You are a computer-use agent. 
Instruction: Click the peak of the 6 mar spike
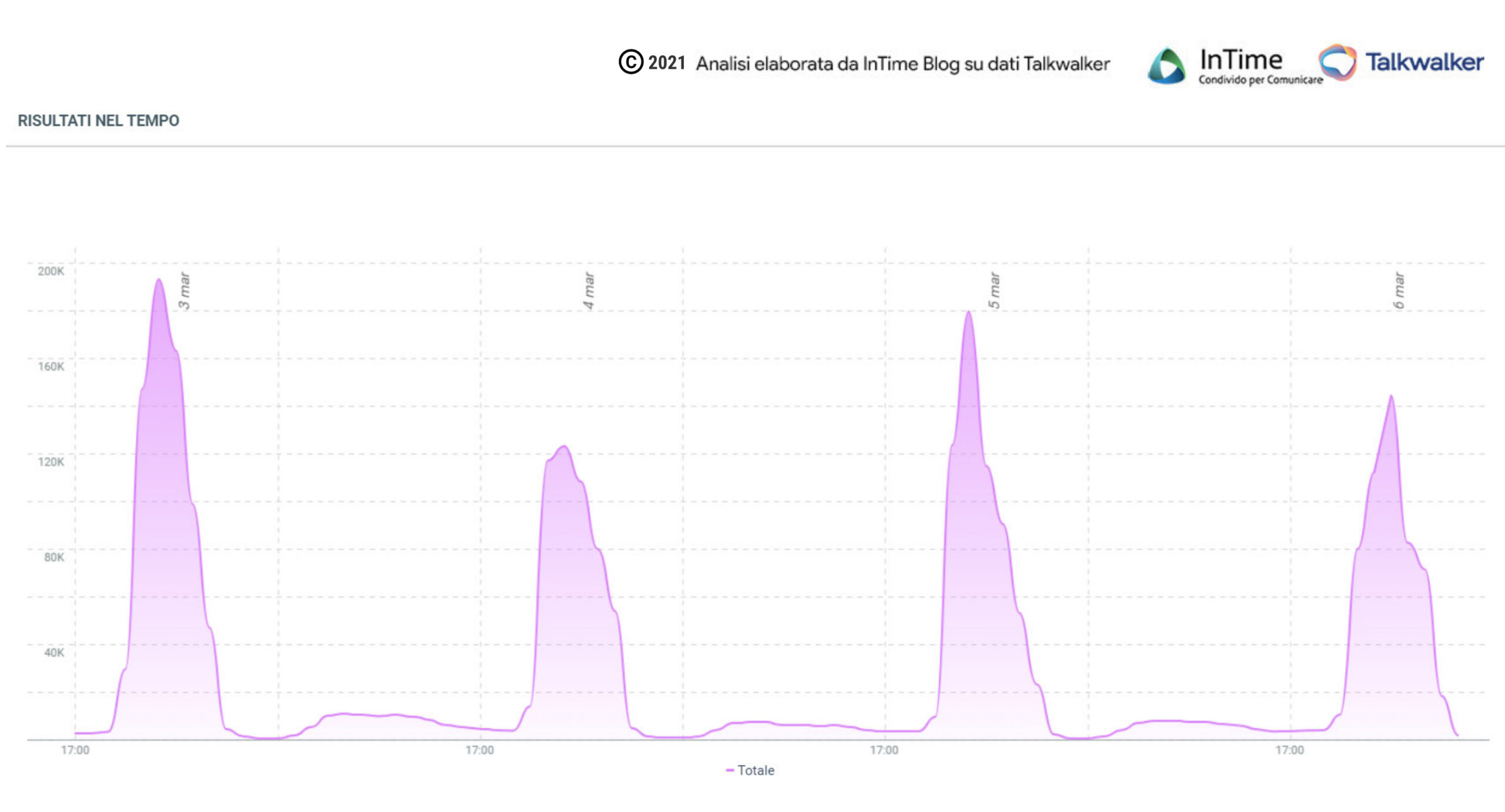(1391, 396)
